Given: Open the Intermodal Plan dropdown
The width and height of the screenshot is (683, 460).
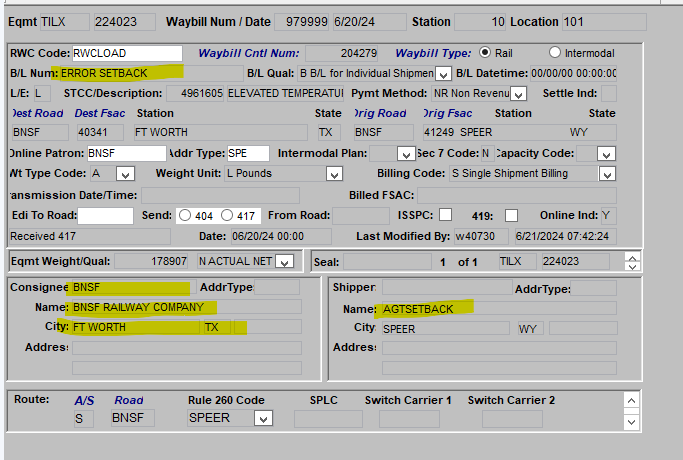Looking at the screenshot, I should coord(406,154).
